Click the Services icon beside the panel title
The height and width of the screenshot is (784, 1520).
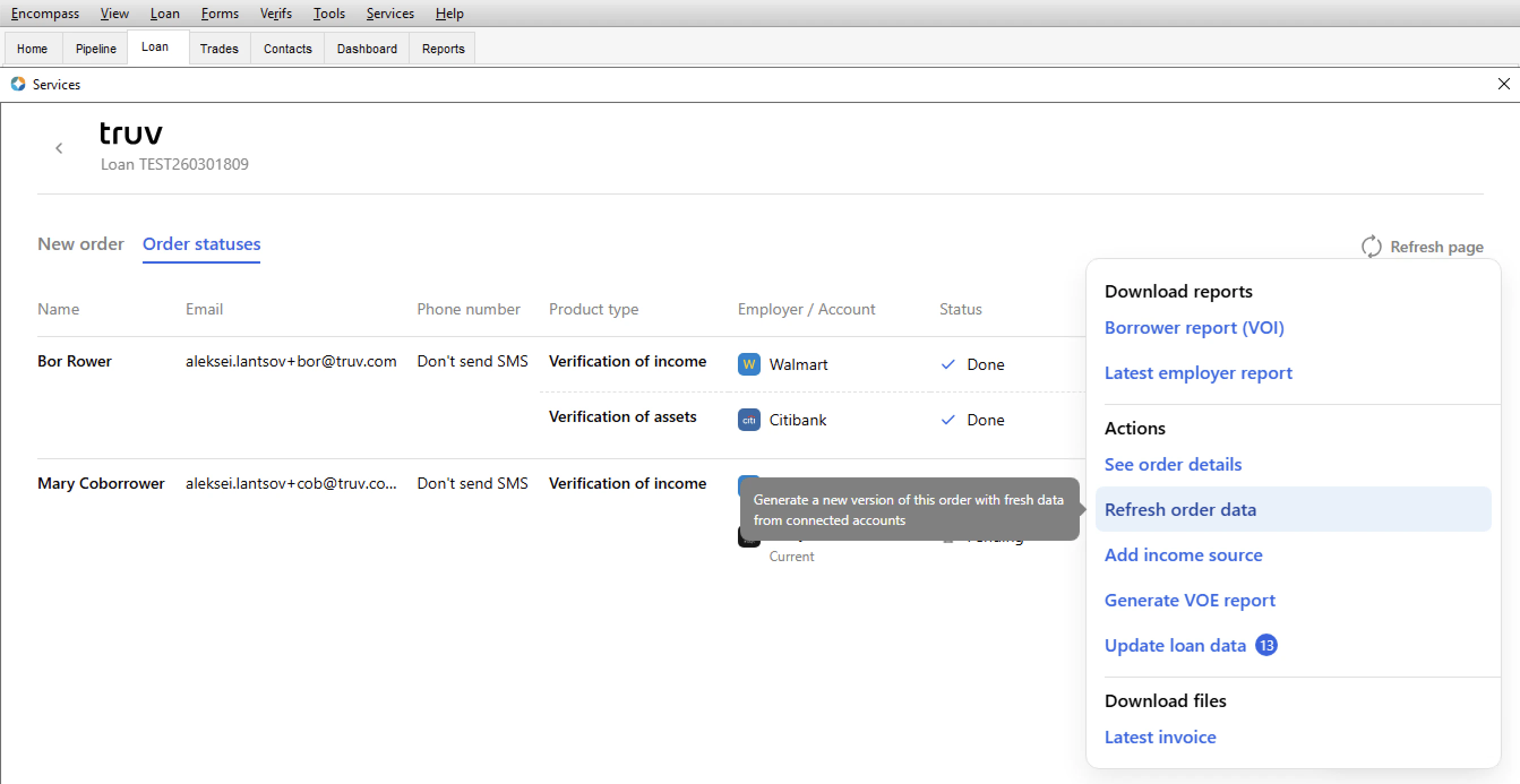[18, 84]
